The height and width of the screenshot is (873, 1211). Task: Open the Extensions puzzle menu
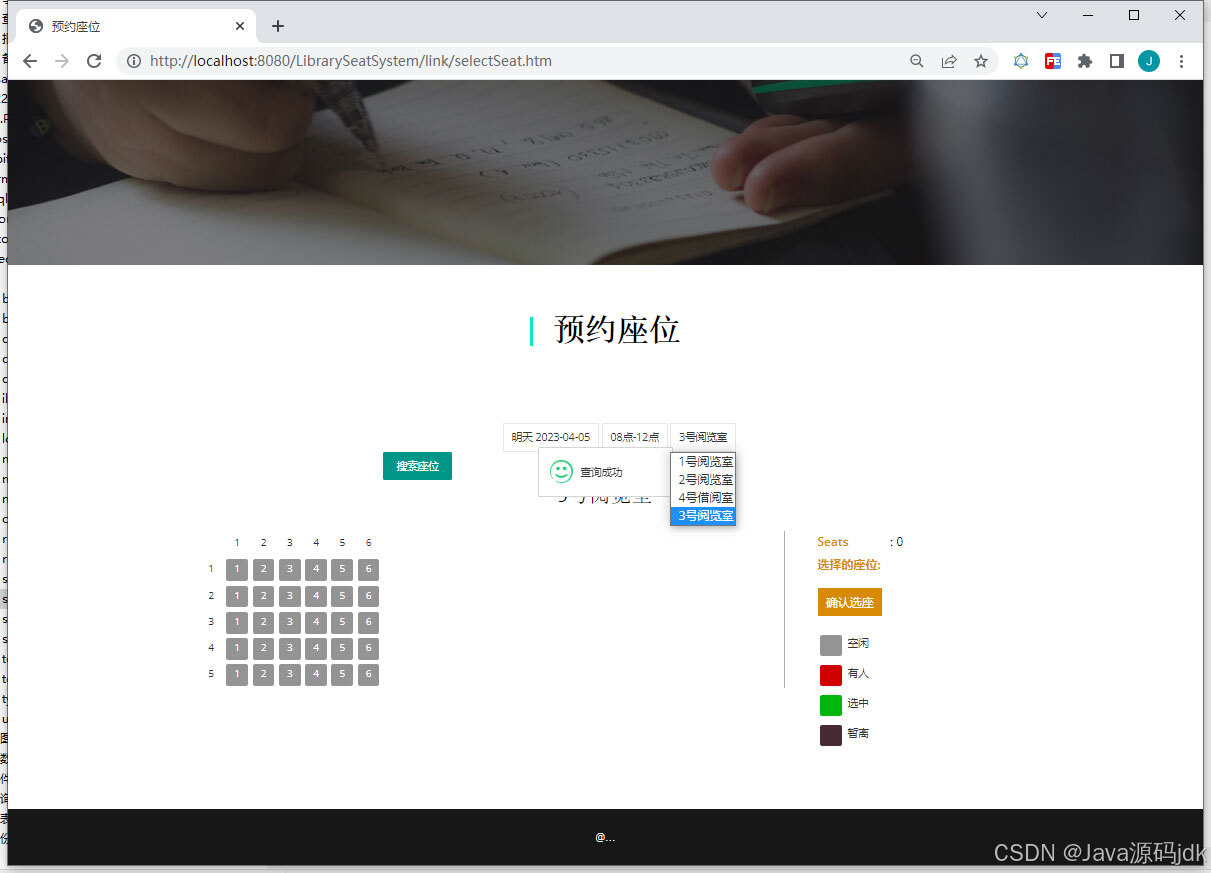tap(1085, 61)
